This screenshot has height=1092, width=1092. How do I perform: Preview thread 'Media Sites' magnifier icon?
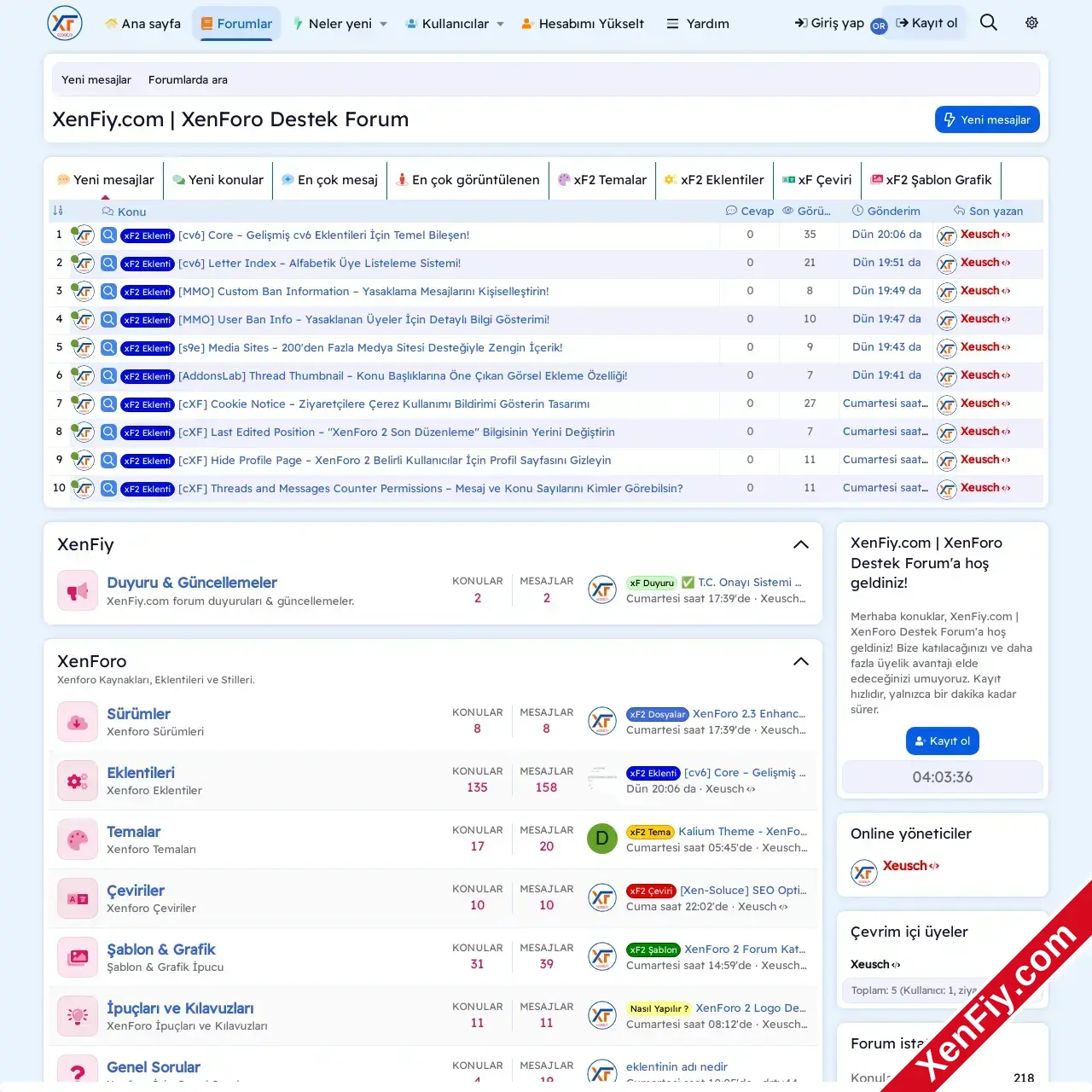click(x=108, y=347)
